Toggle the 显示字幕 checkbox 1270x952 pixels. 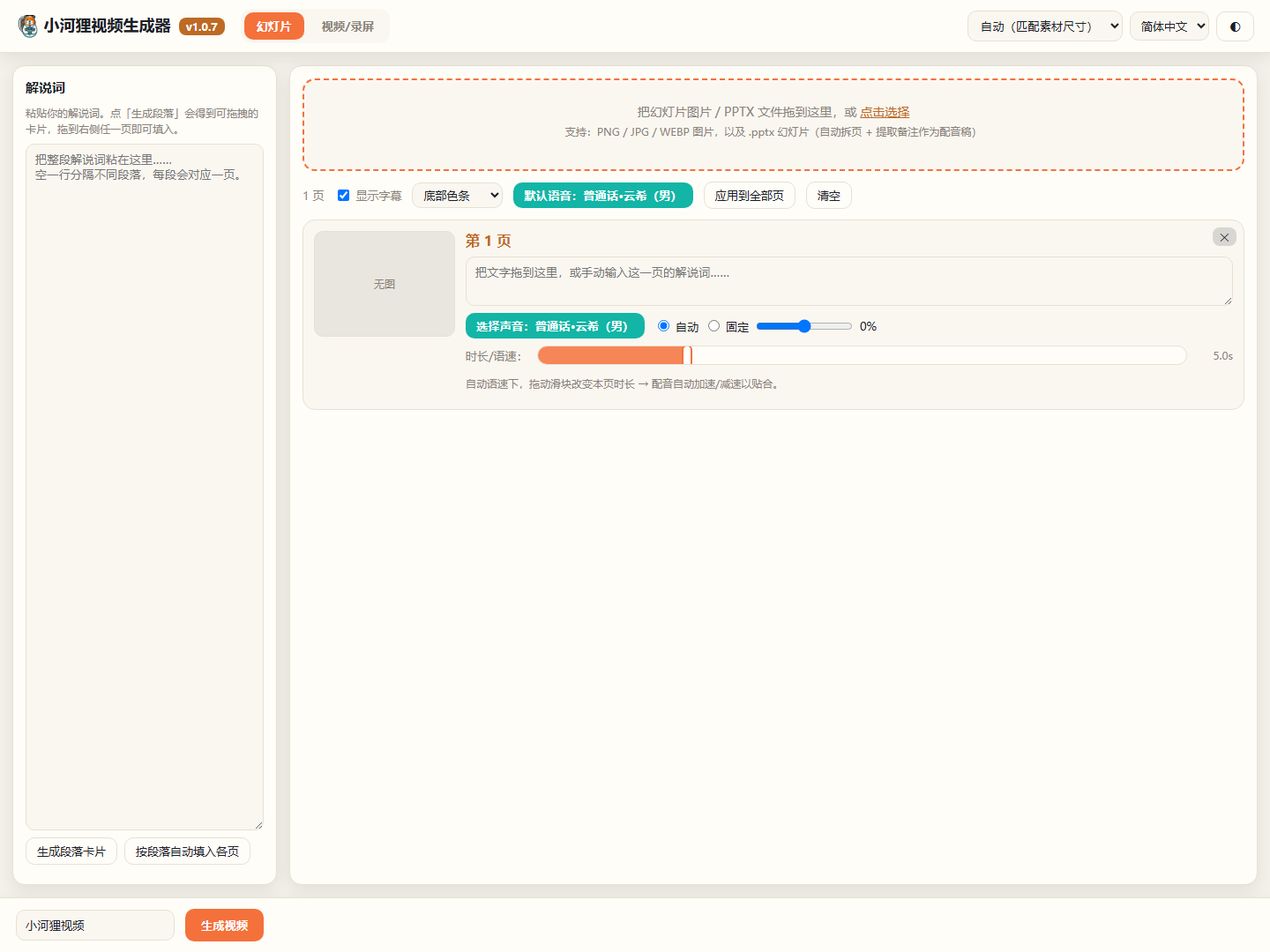point(344,196)
